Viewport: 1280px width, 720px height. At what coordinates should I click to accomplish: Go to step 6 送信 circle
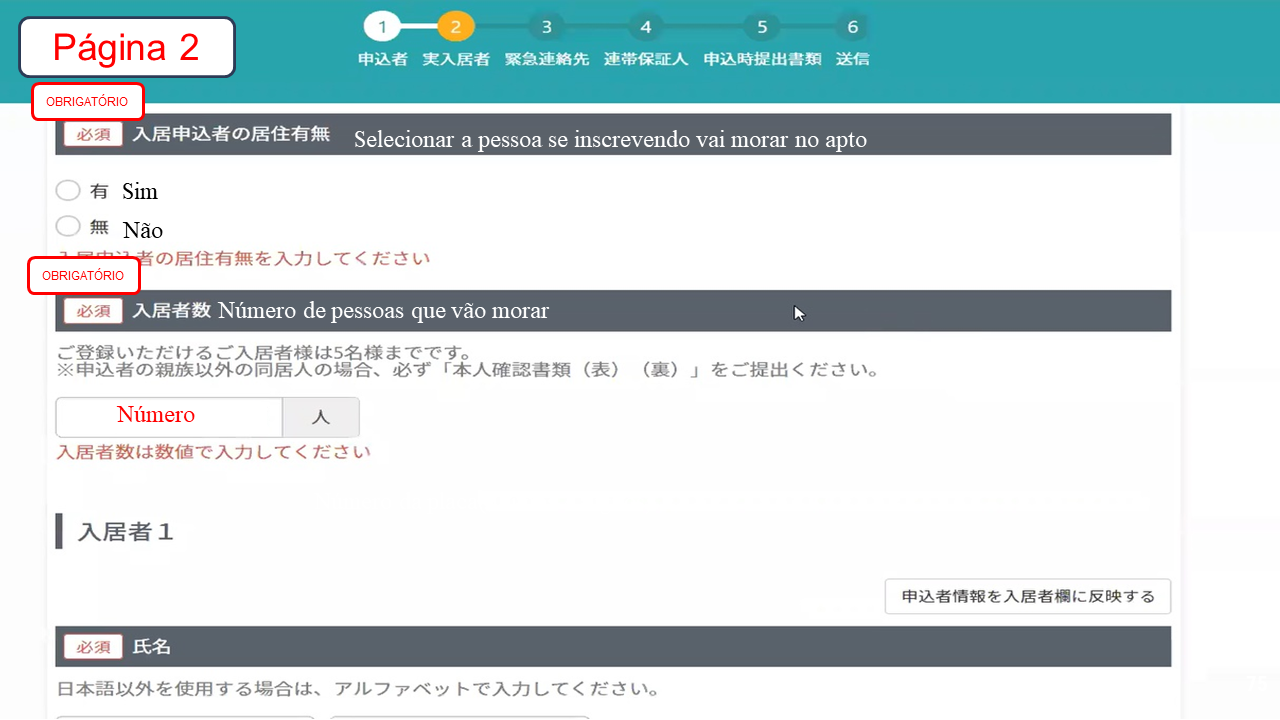click(x=852, y=27)
